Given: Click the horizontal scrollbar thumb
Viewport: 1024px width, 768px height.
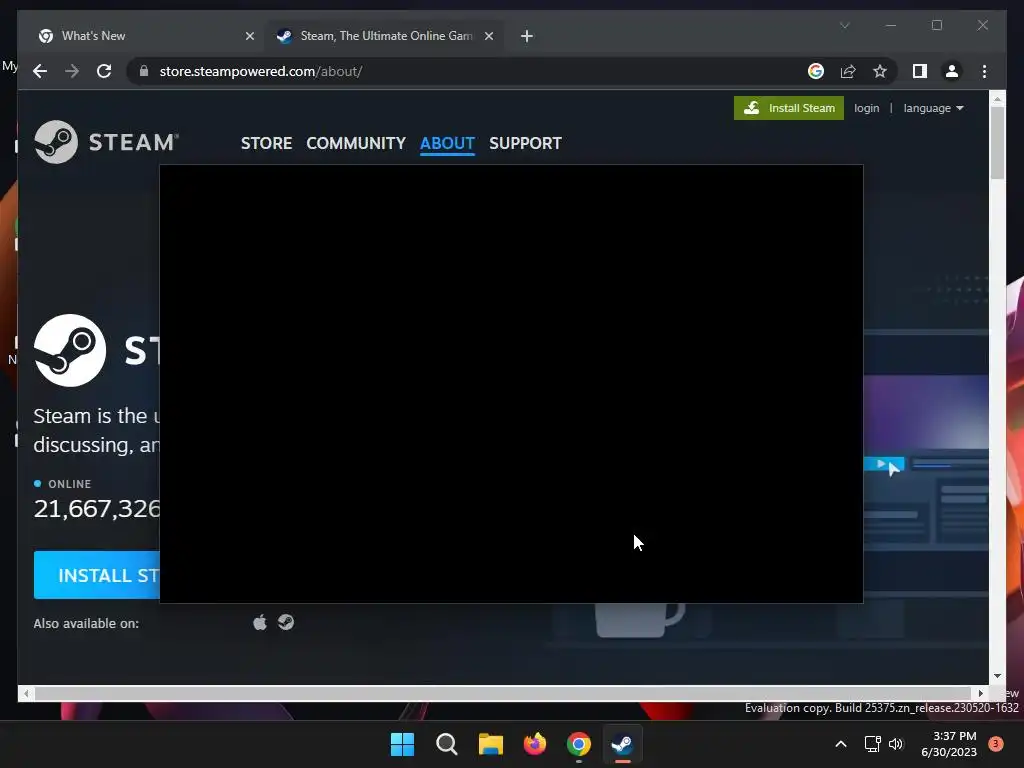Looking at the screenshot, I should point(503,693).
